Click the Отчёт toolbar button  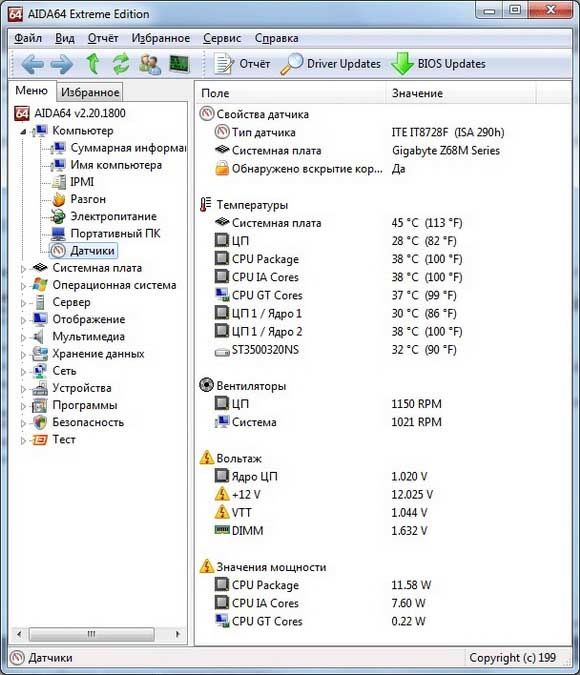coord(242,64)
